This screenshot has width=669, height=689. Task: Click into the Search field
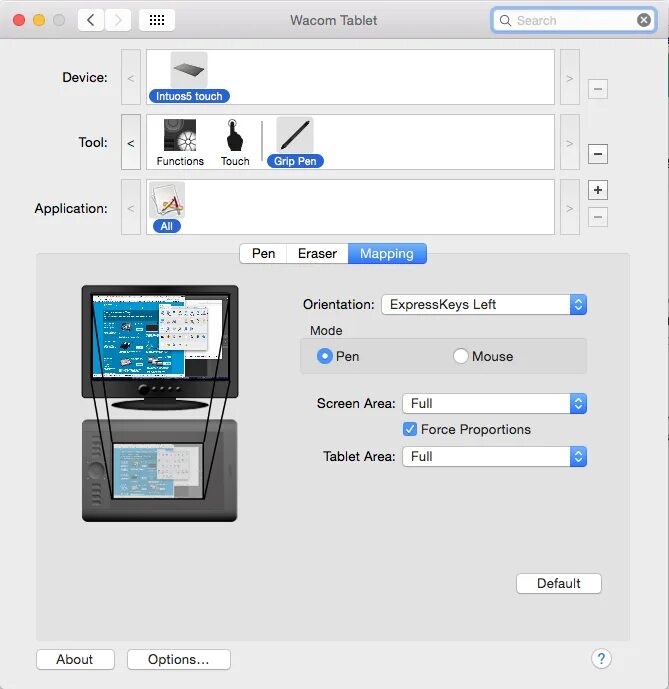point(574,20)
